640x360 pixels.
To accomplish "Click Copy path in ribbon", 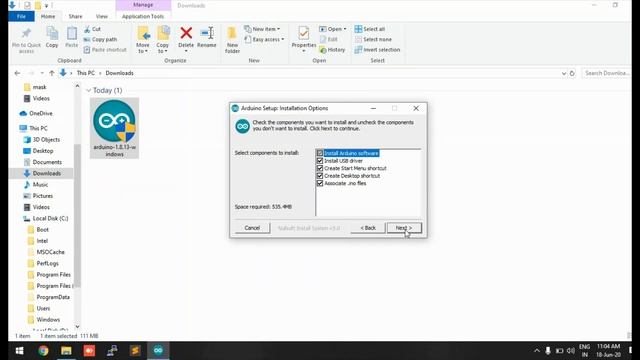I will [100, 40].
